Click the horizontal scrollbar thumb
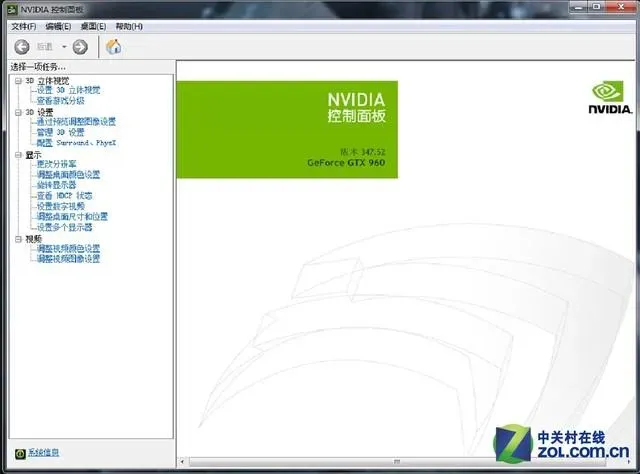 click(x=397, y=462)
